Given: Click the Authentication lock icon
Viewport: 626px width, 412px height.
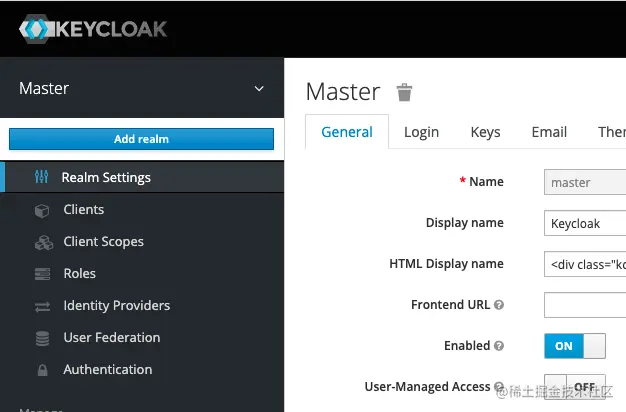Looking at the screenshot, I should (x=42, y=370).
